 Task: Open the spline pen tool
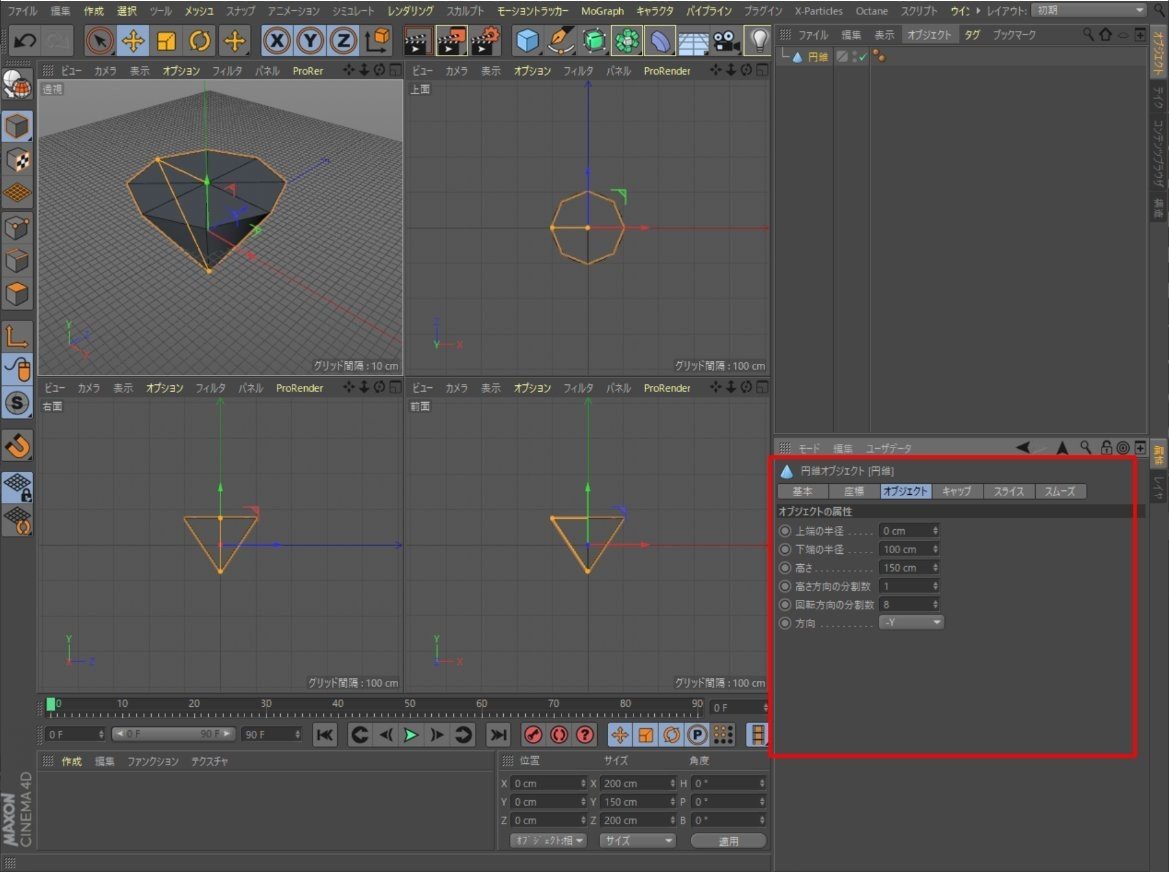561,40
